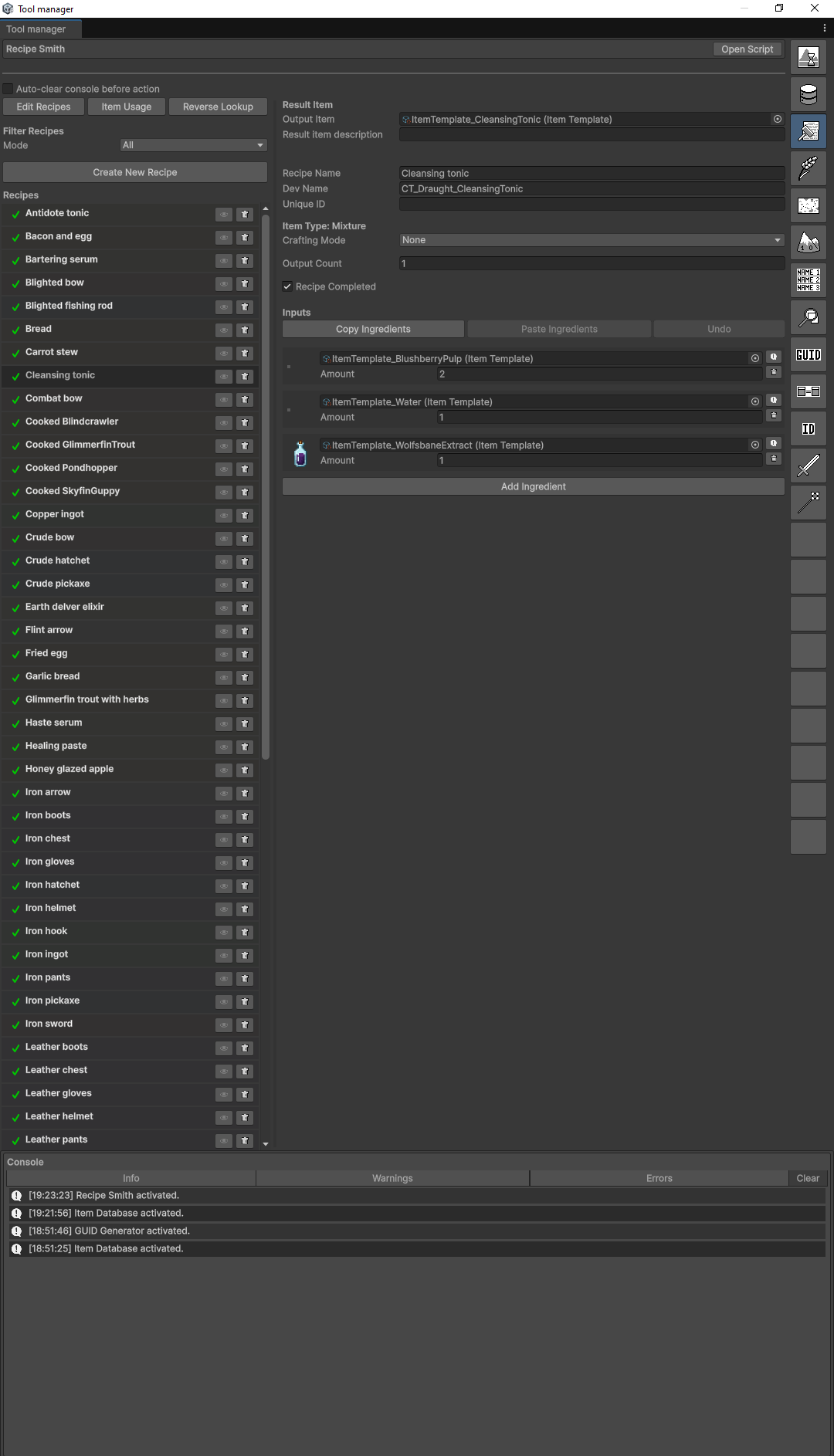Delete the Iron sword recipe
The height and width of the screenshot is (1456, 834).
point(245,1025)
